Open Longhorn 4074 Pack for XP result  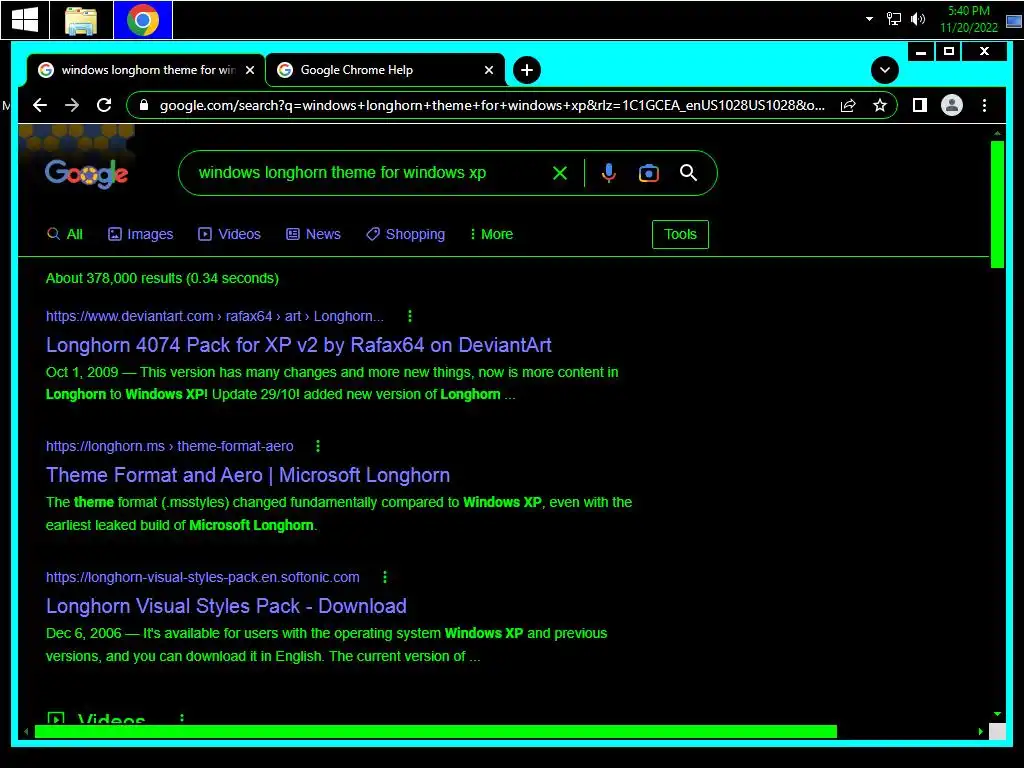click(298, 345)
